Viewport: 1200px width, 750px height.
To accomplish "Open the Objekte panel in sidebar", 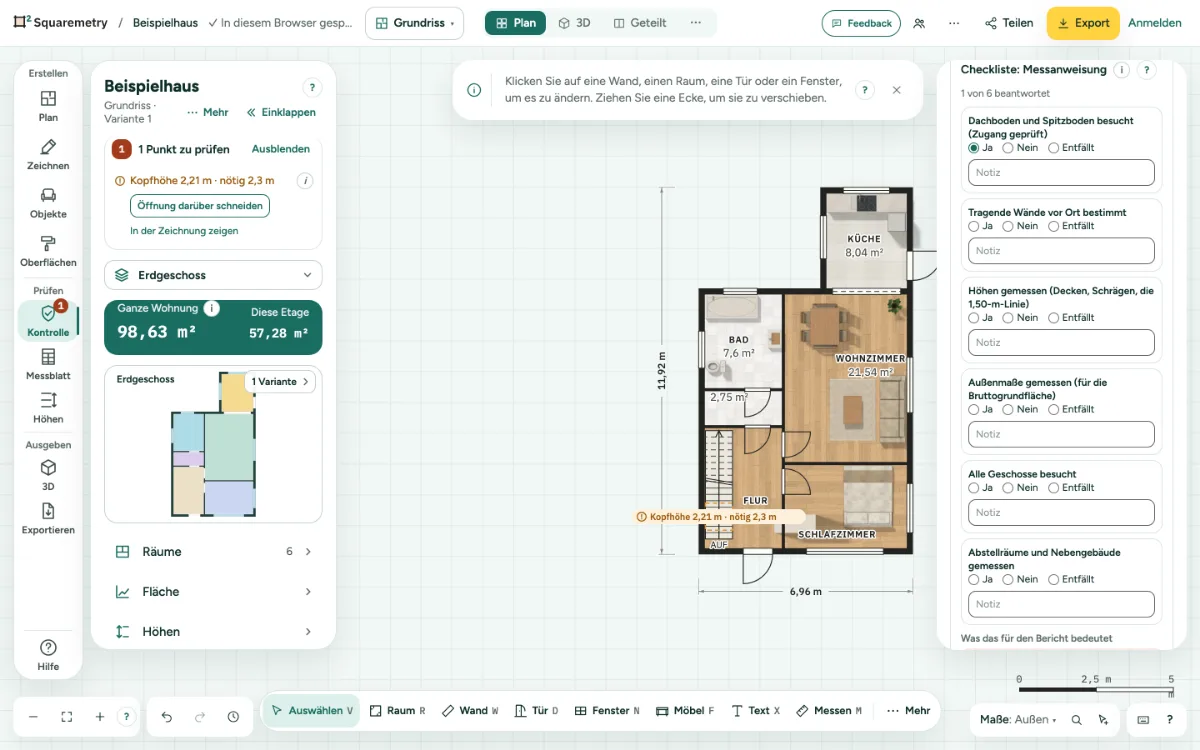I will (48, 202).
